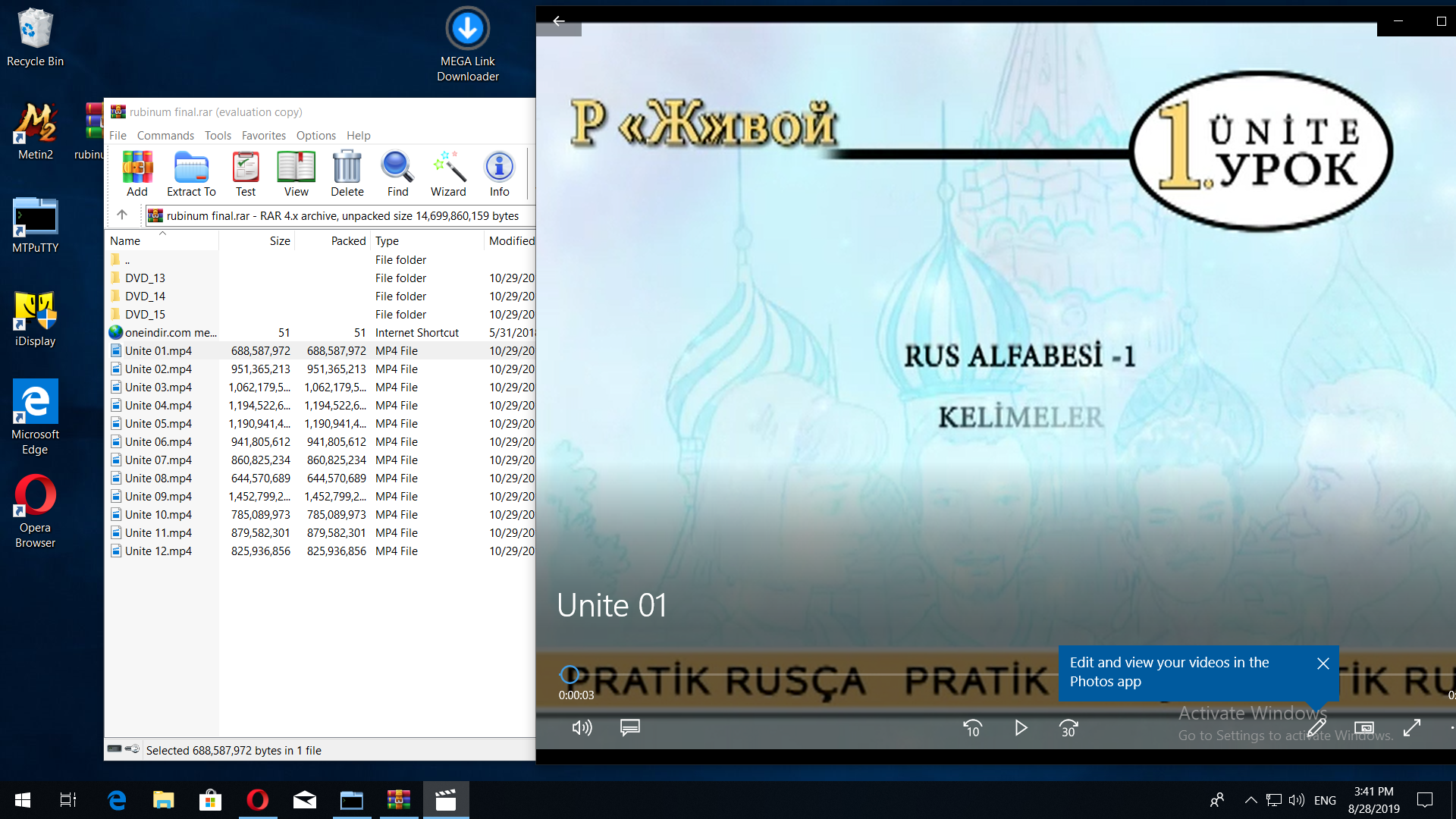The image size is (1456, 819).
Task: Open Task View on taskbar
Action: pos(68,800)
